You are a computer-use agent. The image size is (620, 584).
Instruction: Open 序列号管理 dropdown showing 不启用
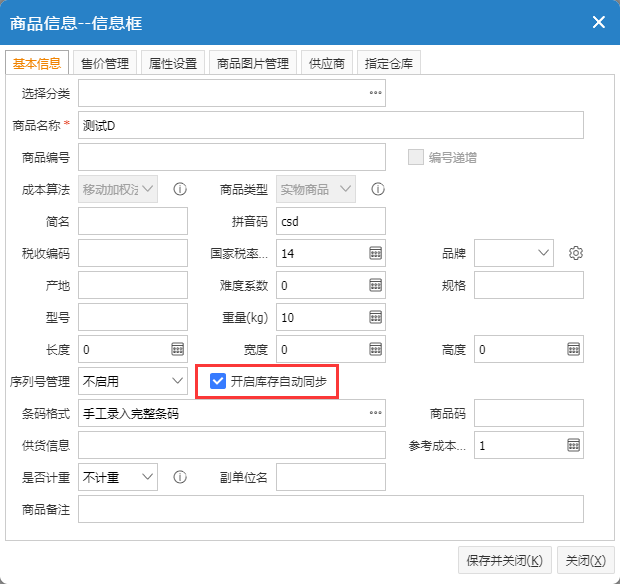click(x=133, y=381)
